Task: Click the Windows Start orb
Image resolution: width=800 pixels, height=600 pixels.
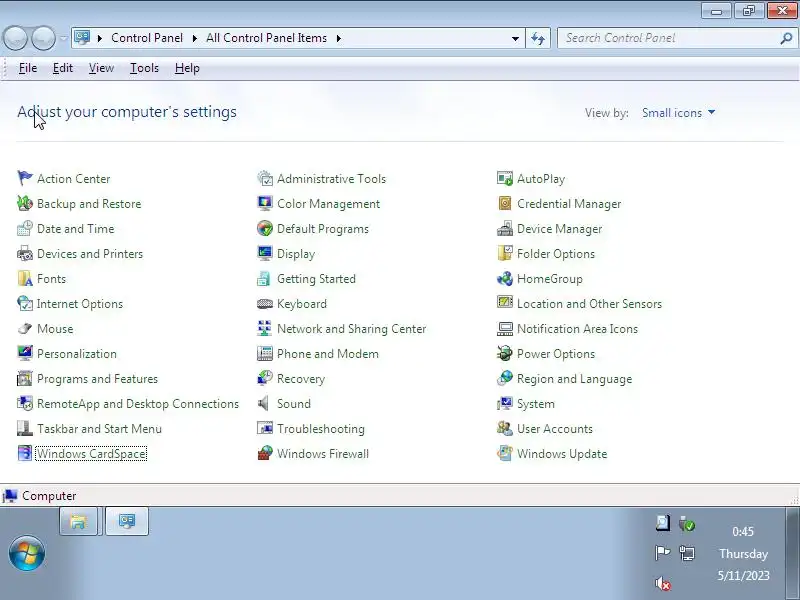Action: pyautogui.click(x=27, y=553)
